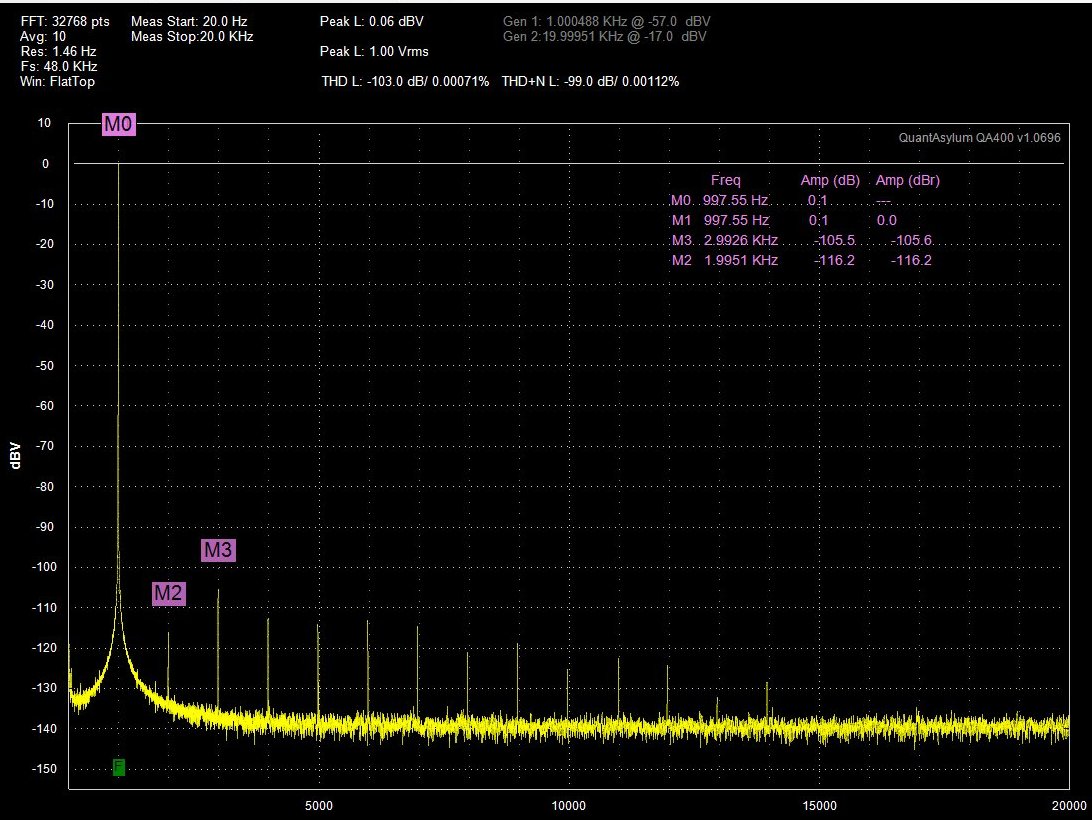This screenshot has width=1092, height=820.
Task: Click the 5000 frequency axis label
Action: tap(319, 805)
